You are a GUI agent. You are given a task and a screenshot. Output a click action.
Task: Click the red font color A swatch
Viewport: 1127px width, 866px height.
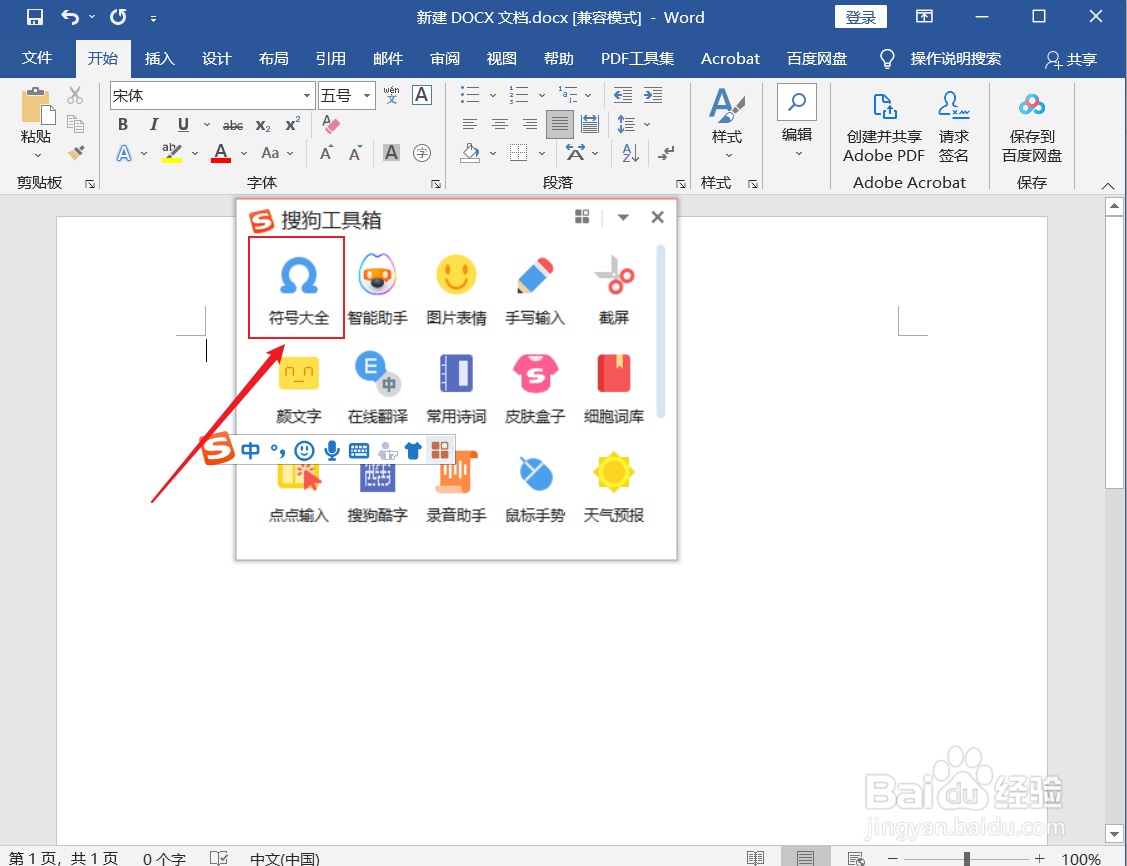221,153
